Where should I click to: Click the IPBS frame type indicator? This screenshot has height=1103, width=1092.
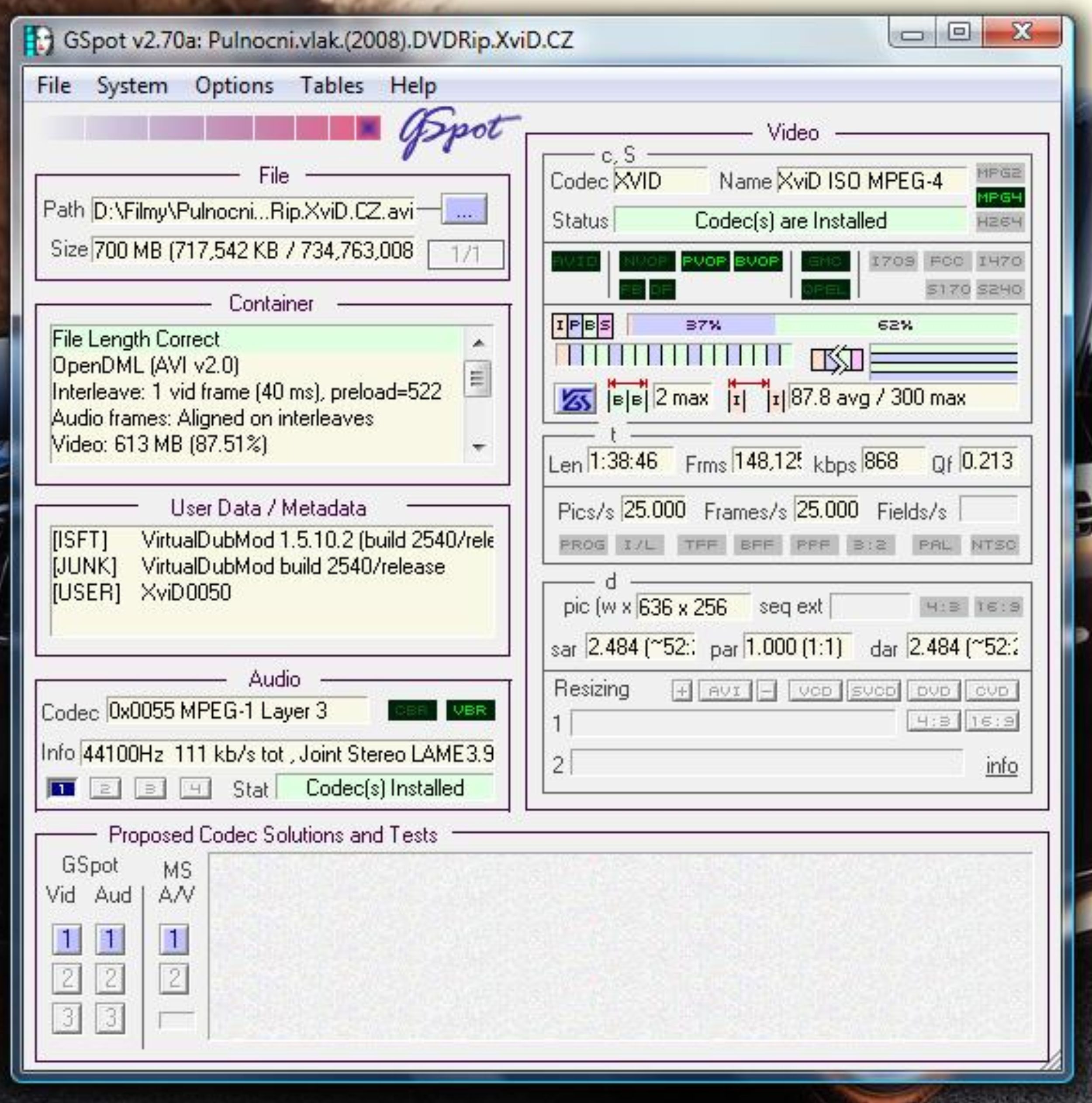coord(582,325)
